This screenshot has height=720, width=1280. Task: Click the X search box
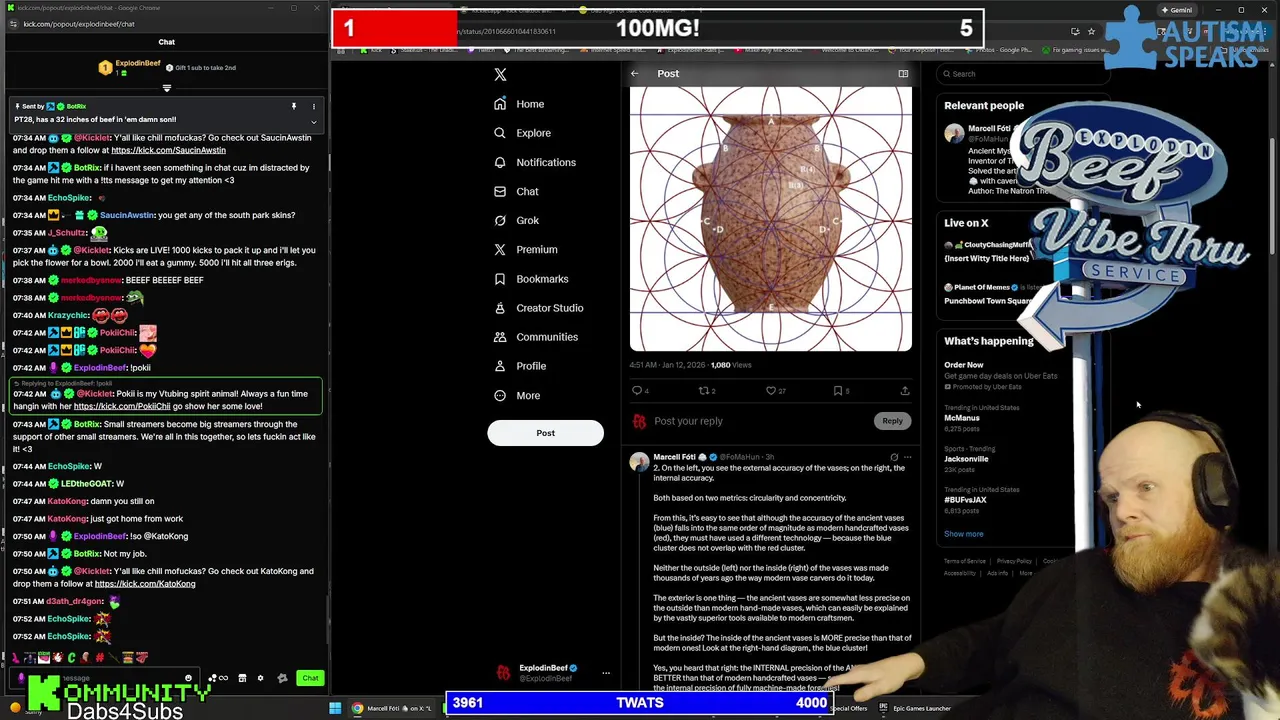pyautogui.click(x=1024, y=74)
